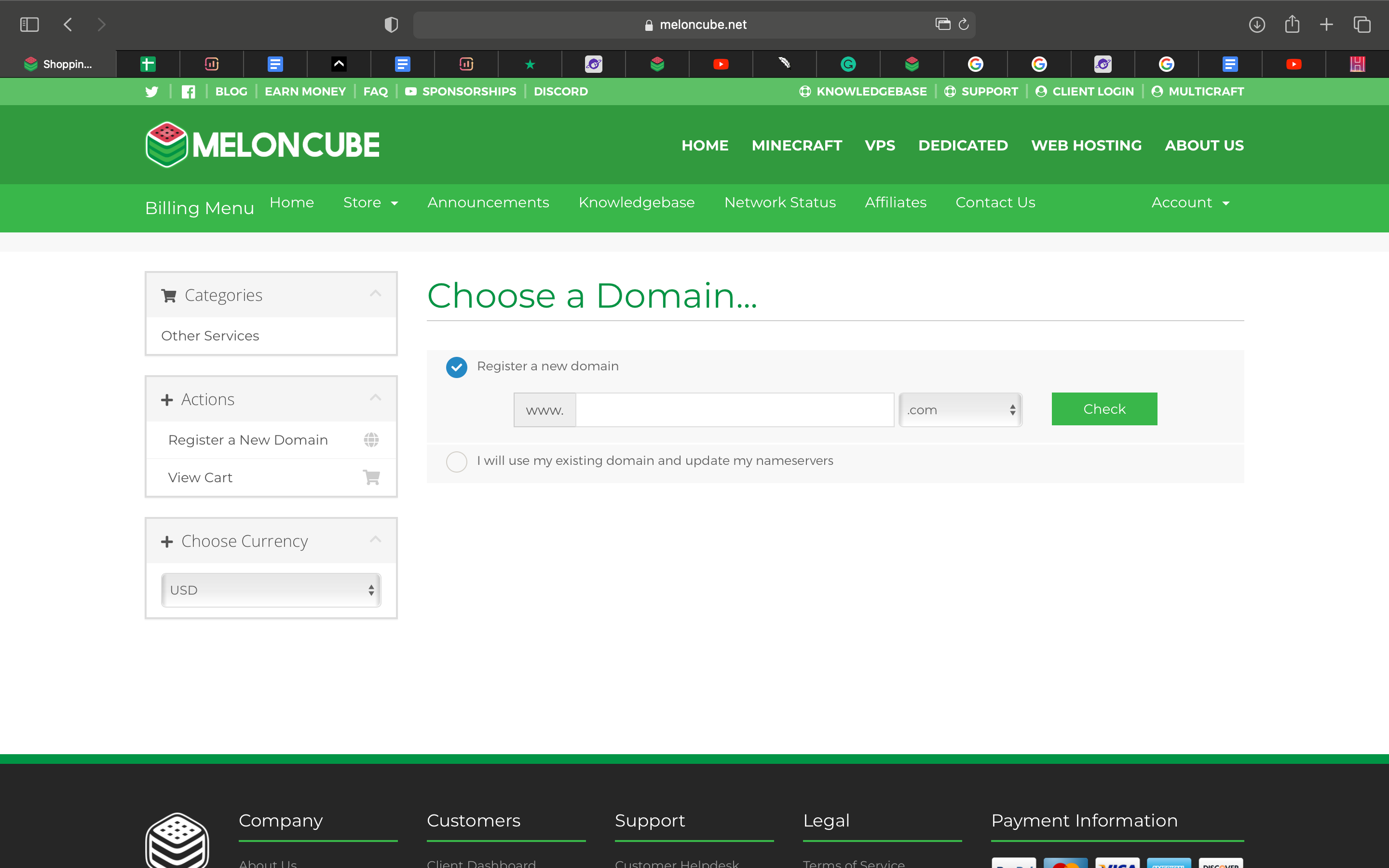Click the domain name text field
Viewport: 1389px width, 868px height.
click(x=735, y=410)
